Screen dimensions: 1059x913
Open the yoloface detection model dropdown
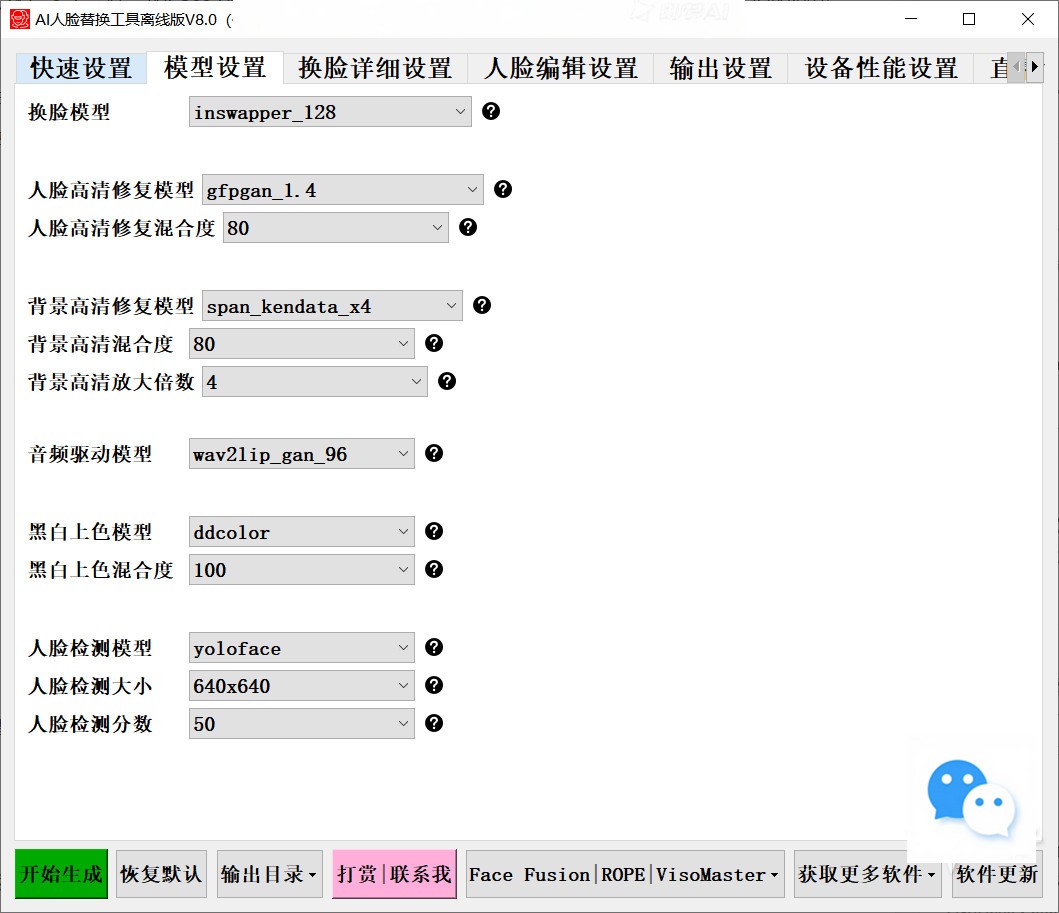coord(302,648)
